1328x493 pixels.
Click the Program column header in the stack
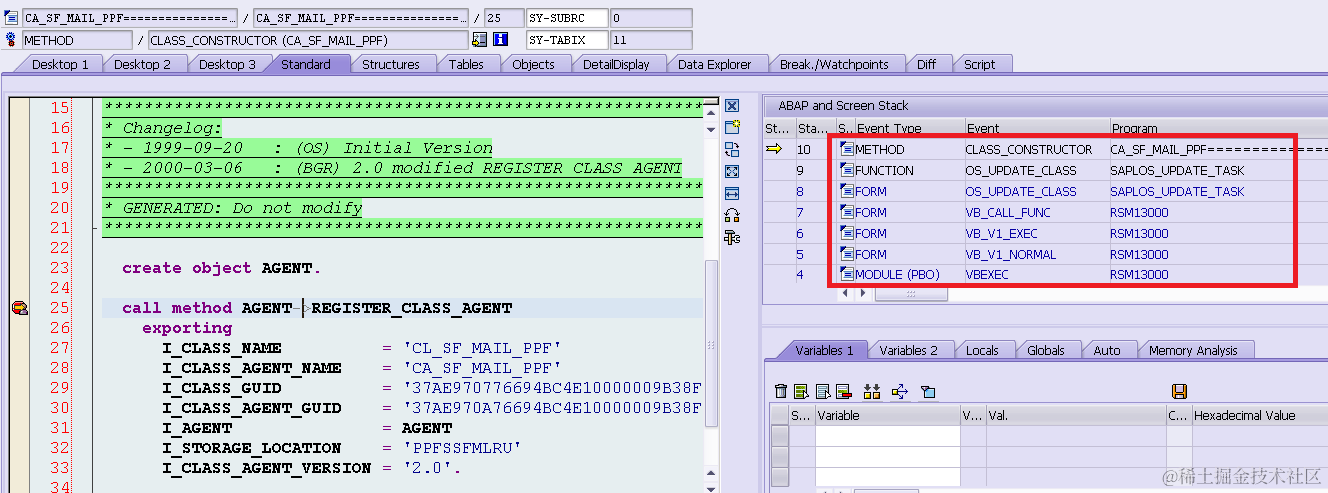point(1219,128)
